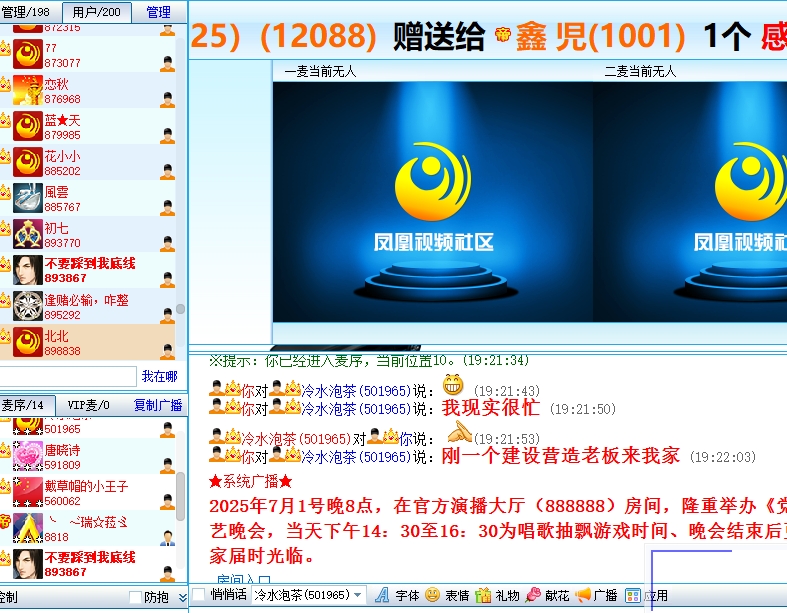This screenshot has height=613, width=787.
Task: Click the 一麦当前无人 label
Action: [320, 71]
